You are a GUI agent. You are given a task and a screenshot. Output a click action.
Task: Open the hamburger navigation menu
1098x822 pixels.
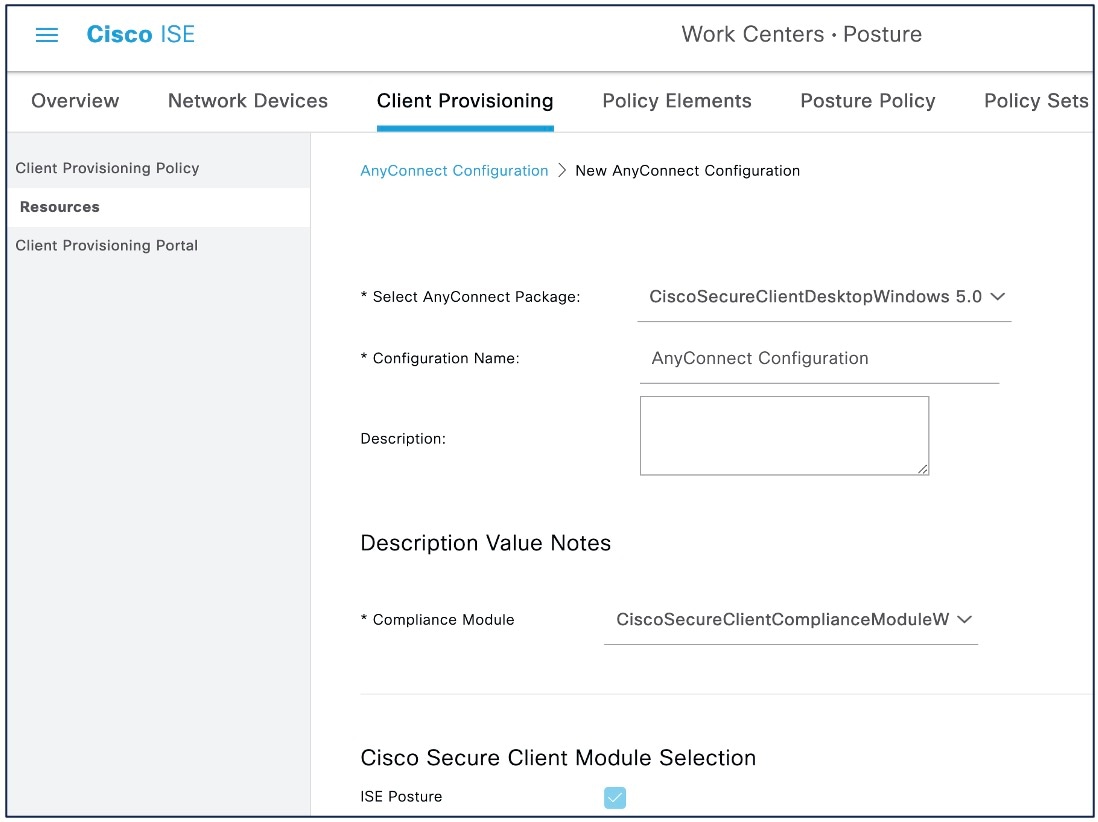coord(47,34)
